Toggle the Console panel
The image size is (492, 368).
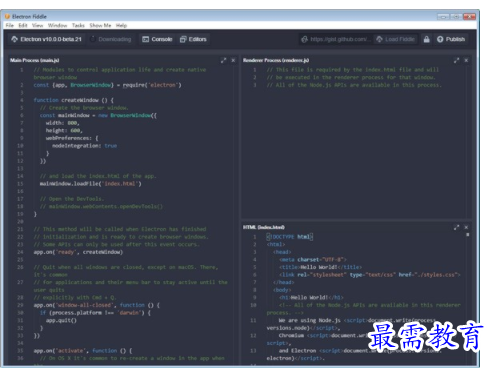(157, 39)
